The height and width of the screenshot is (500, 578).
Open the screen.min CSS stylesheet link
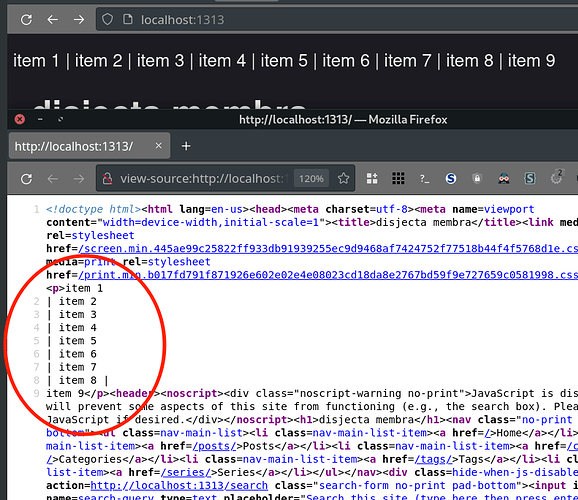pos(328,249)
